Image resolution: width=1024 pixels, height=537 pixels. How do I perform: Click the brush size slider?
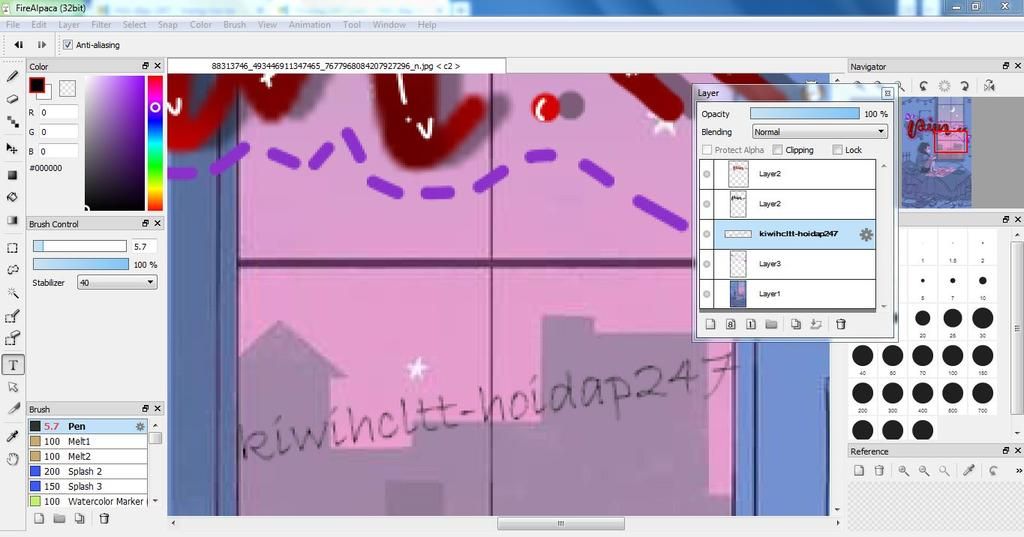[x=80, y=246]
